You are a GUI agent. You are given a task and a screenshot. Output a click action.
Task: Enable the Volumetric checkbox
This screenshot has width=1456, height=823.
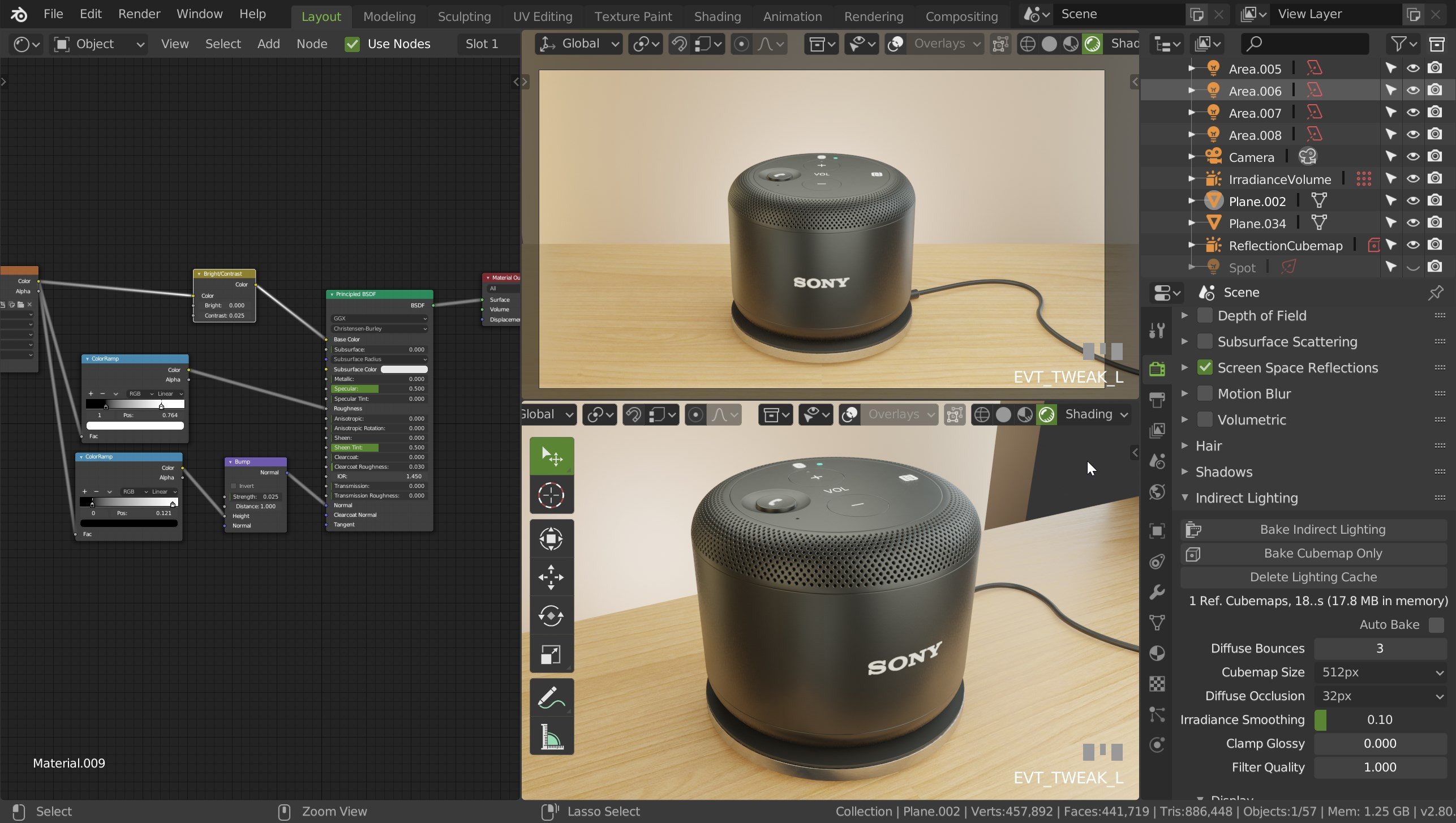(1205, 419)
